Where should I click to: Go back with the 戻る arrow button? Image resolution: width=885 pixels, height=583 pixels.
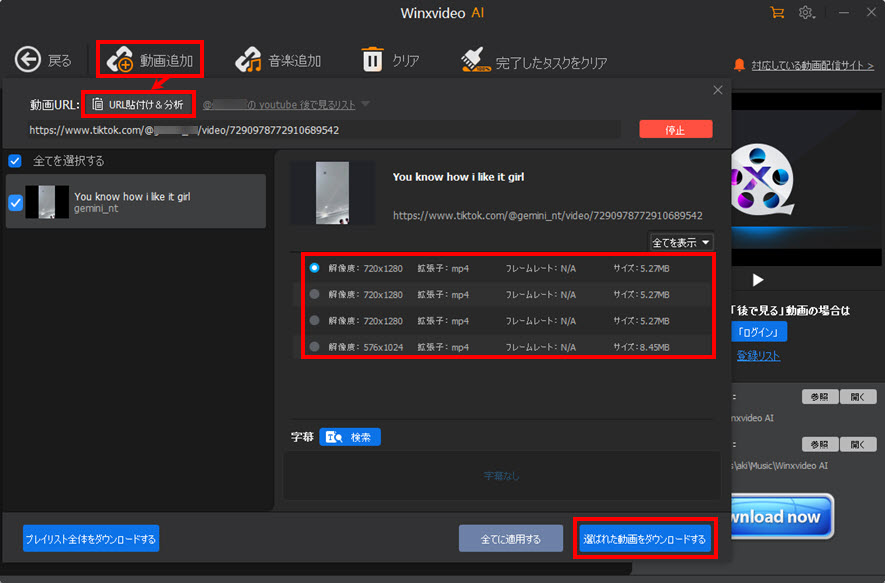click(43, 60)
